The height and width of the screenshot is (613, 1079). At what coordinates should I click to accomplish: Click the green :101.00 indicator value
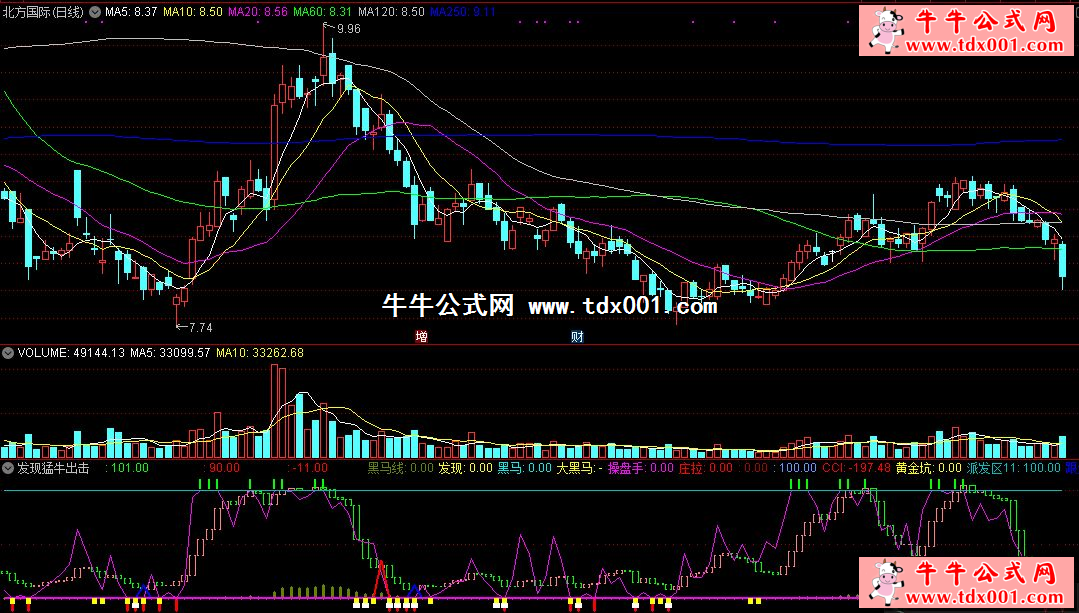tap(126, 468)
